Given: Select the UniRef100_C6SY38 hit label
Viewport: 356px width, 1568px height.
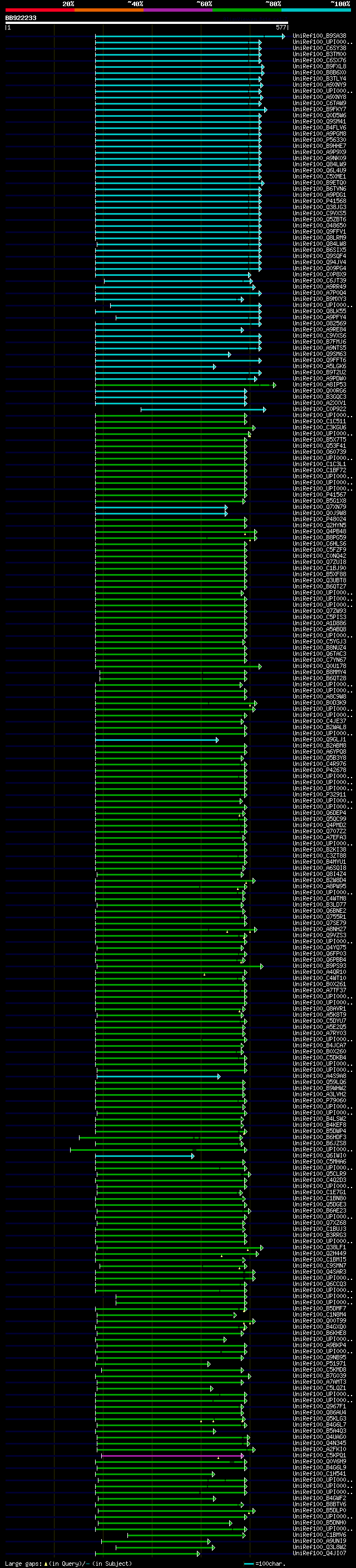Looking at the screenshot, I should tap(319, 48).
